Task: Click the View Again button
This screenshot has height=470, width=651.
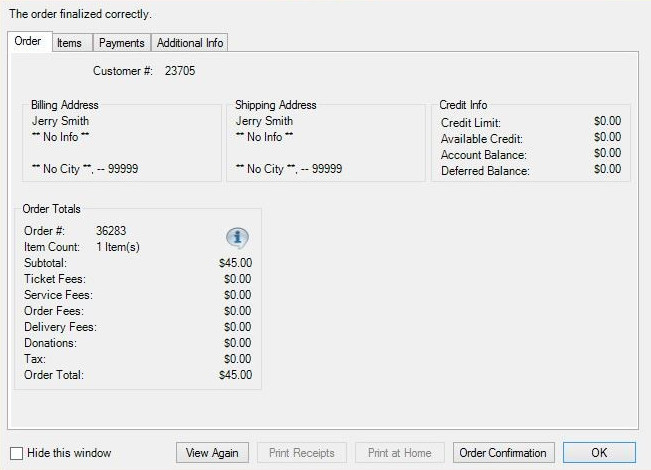Action: 212,453
